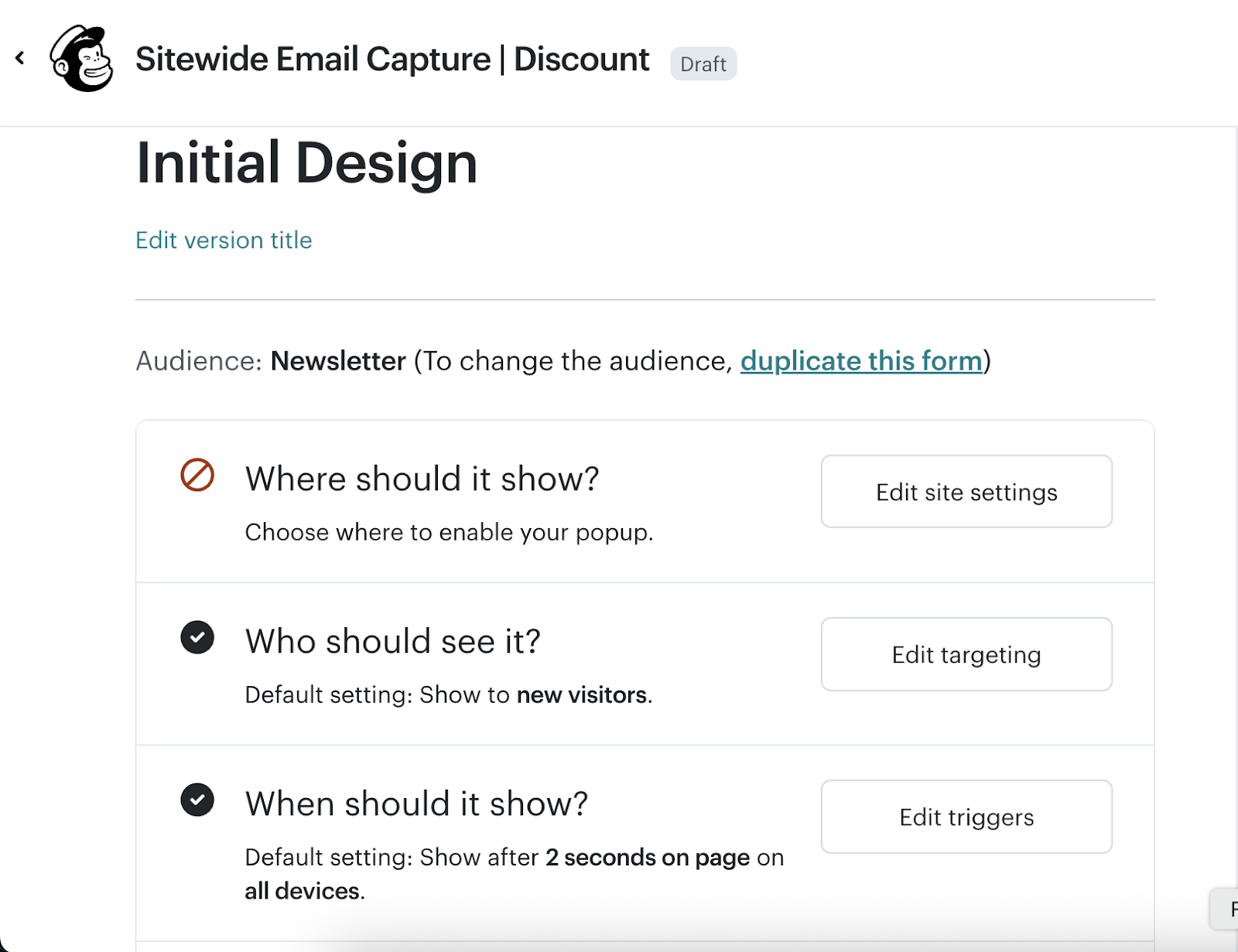
Task: Click the Mailchimp Freddie logo
Action: [x=81, y=59]
